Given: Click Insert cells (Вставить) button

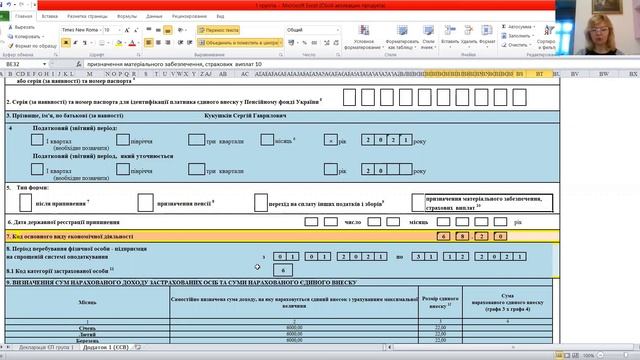Looking at the screenshot, I should pyautogui.click(x=450, y=36).
